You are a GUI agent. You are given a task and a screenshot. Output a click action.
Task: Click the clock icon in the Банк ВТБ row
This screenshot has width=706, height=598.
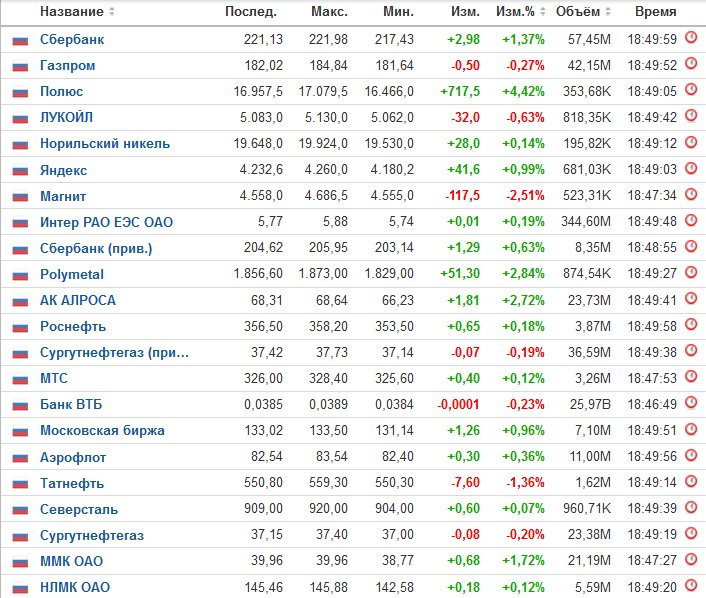click(691, 403)
